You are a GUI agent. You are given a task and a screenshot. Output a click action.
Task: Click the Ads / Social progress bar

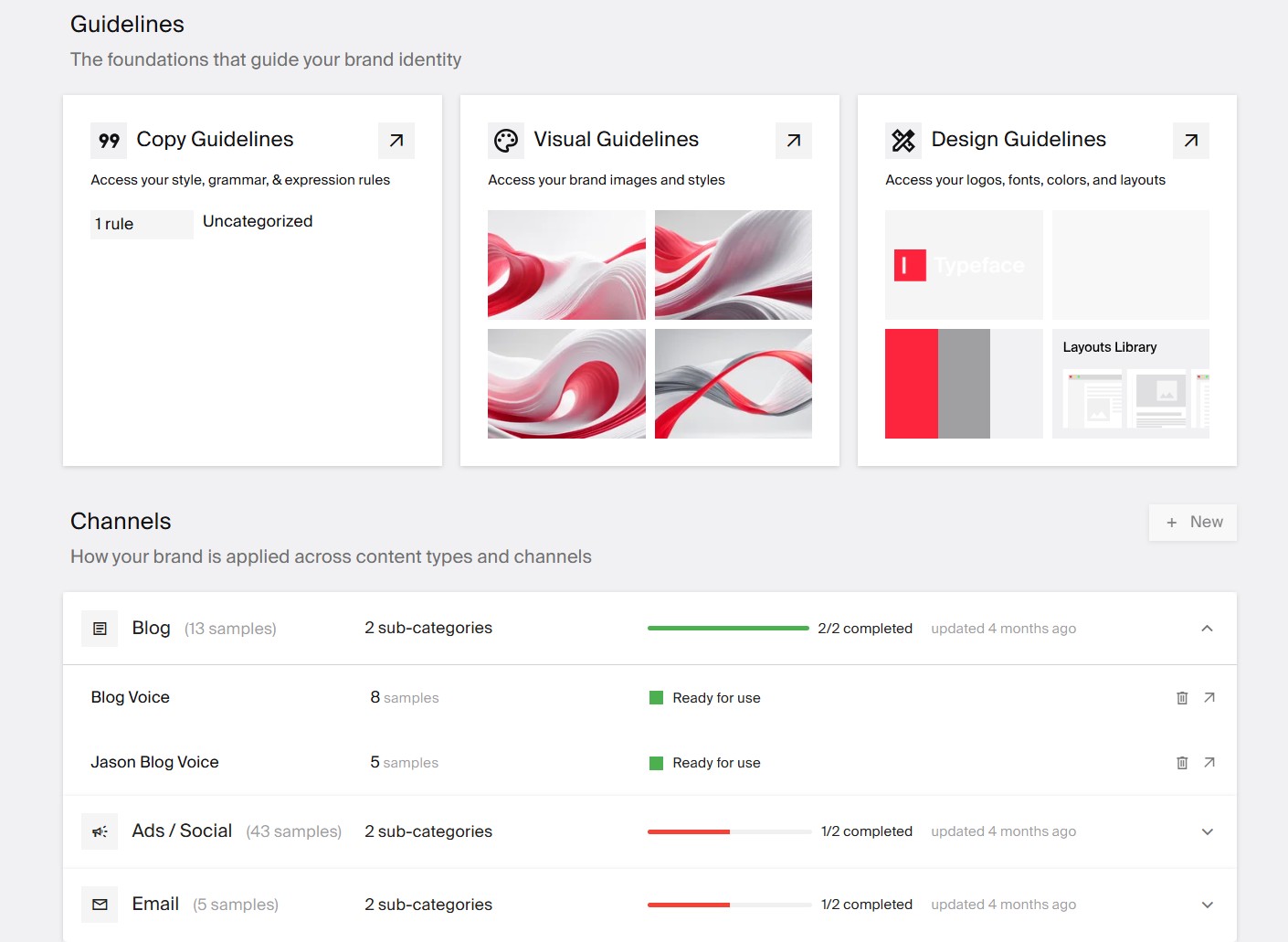(730, 831)
